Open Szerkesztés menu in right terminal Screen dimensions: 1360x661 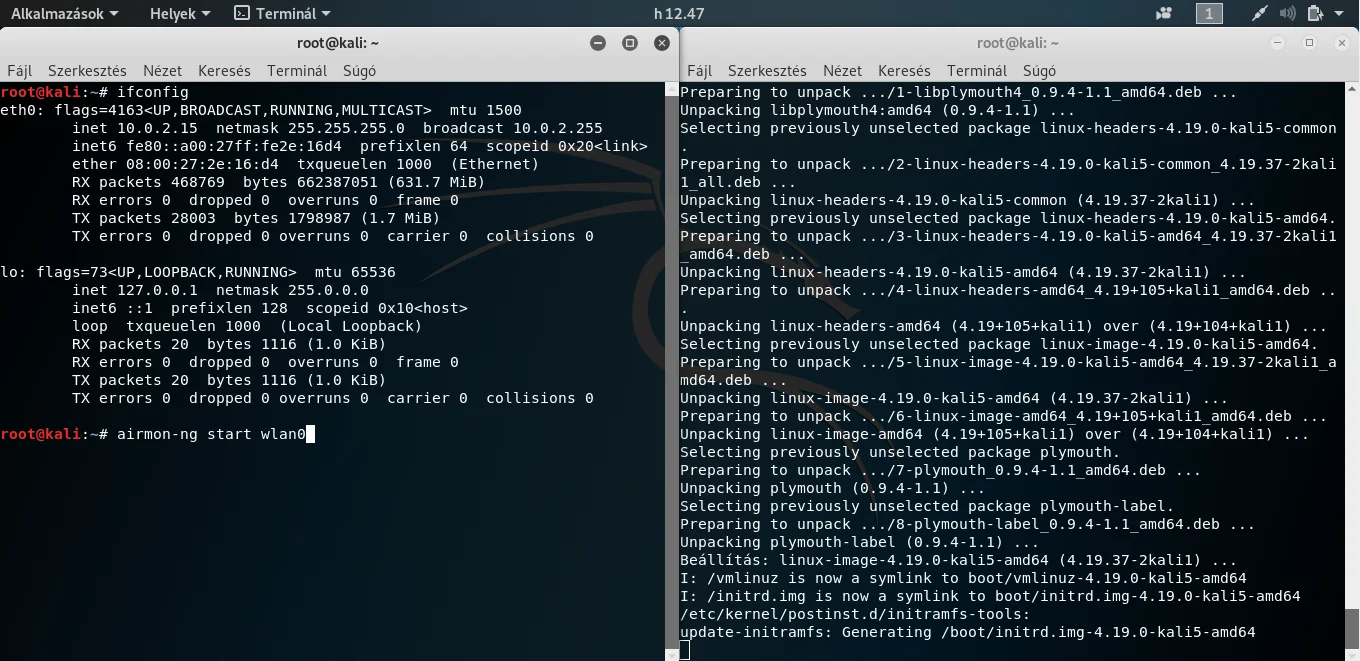pyautogui.click(x=767, y=71)
